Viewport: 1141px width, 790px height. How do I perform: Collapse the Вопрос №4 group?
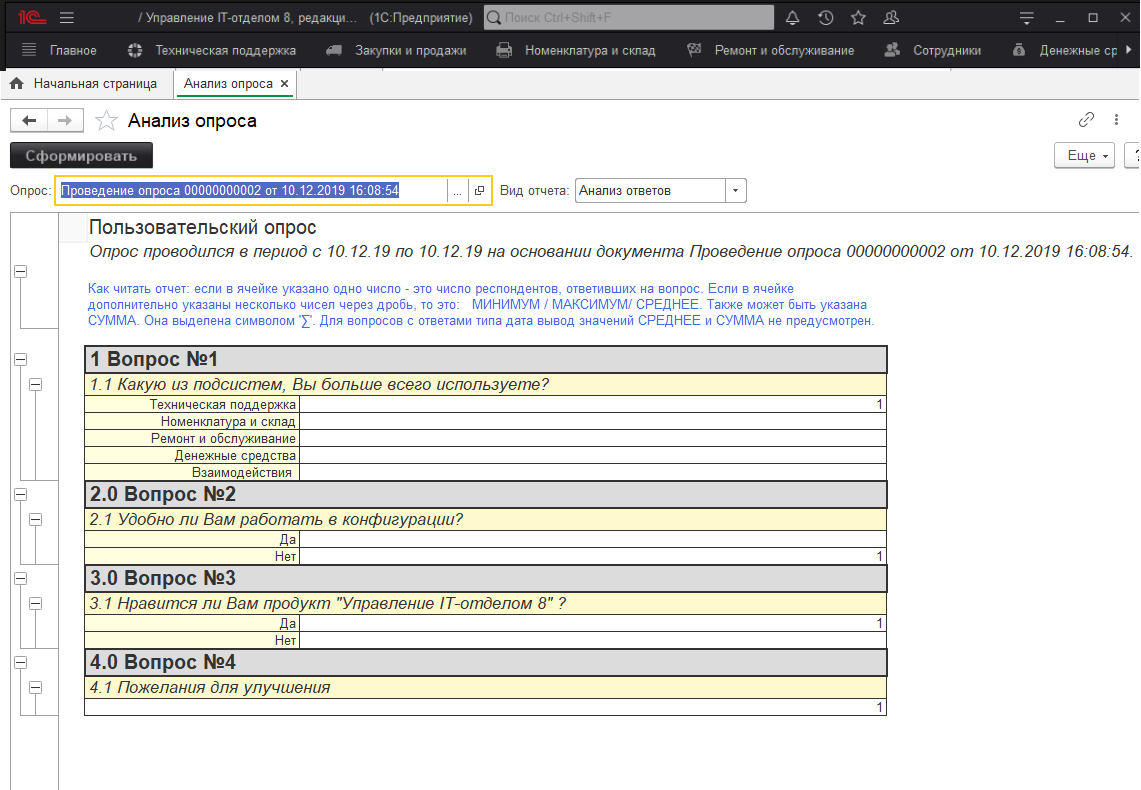(x=20, y=662)
